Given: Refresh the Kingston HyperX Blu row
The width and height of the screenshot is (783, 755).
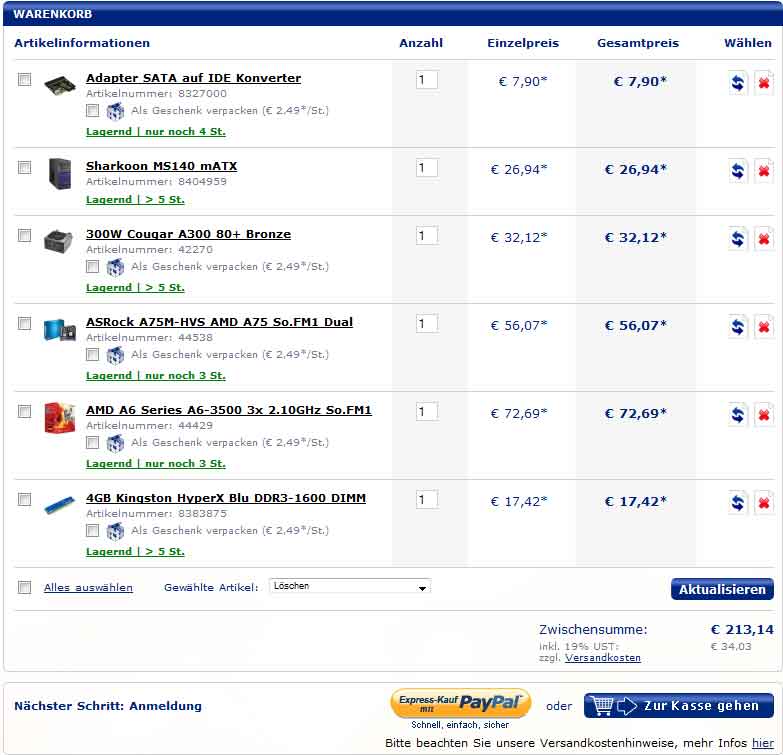Looking at the screenshot, I should pos(738,502).
